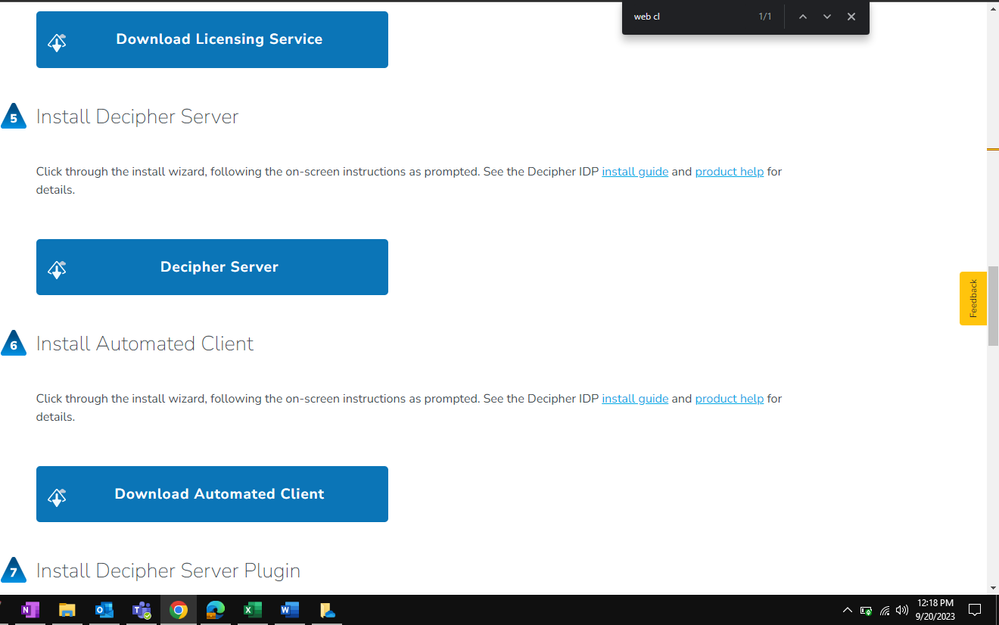Screen dimensions: 999x625
Task: Click scrollbar down arrow
Action: click(x=993, y=588)
